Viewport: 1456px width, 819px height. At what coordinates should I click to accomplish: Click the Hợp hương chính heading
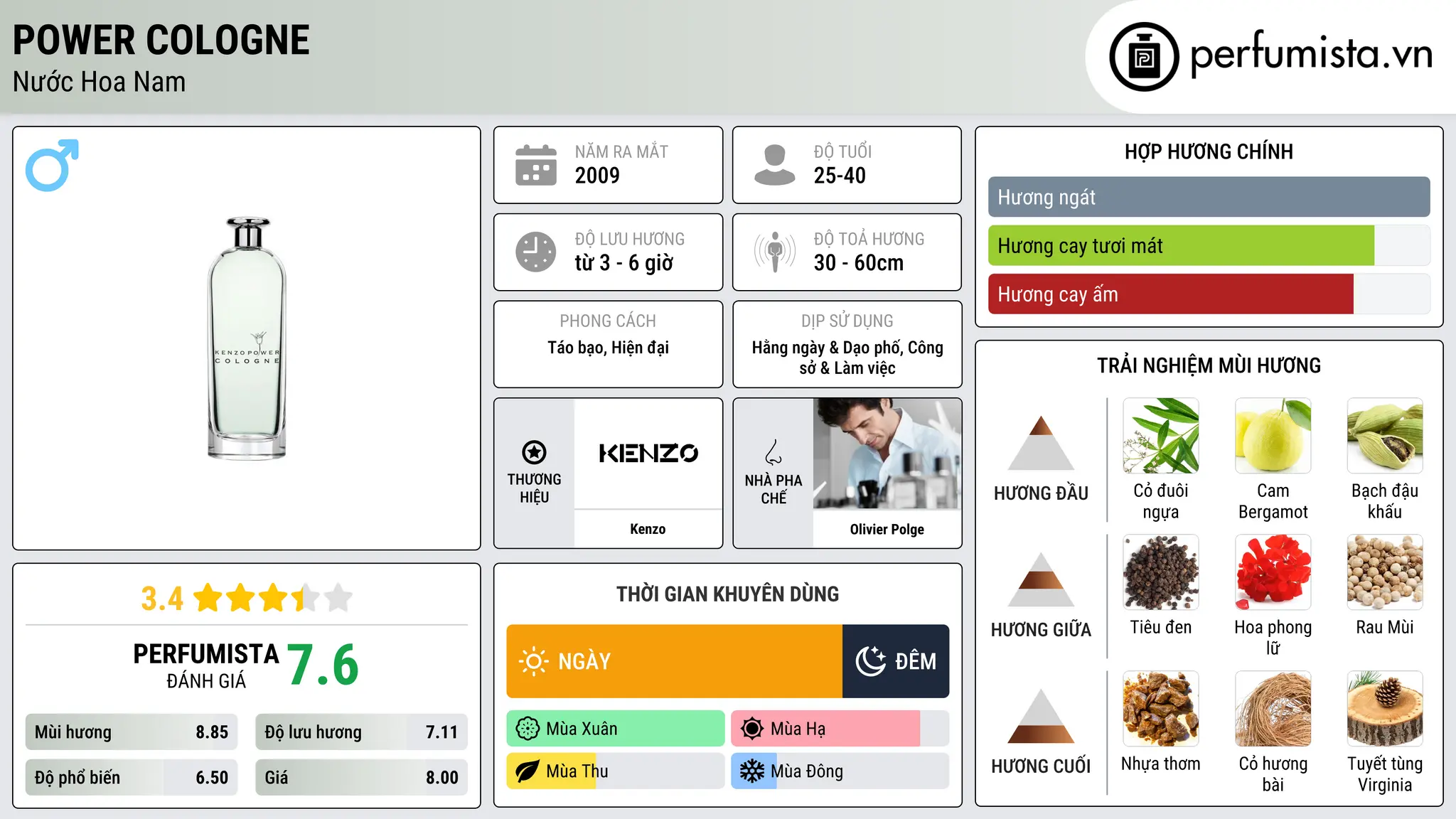[x=1209, y=151]
